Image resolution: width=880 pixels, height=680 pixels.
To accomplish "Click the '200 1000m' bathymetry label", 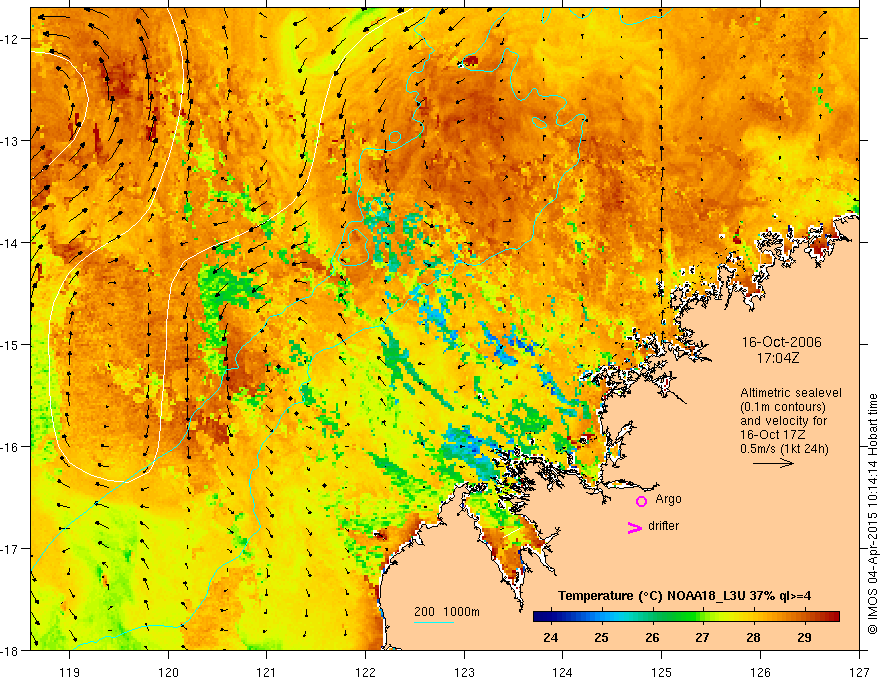I will point(447,612).
